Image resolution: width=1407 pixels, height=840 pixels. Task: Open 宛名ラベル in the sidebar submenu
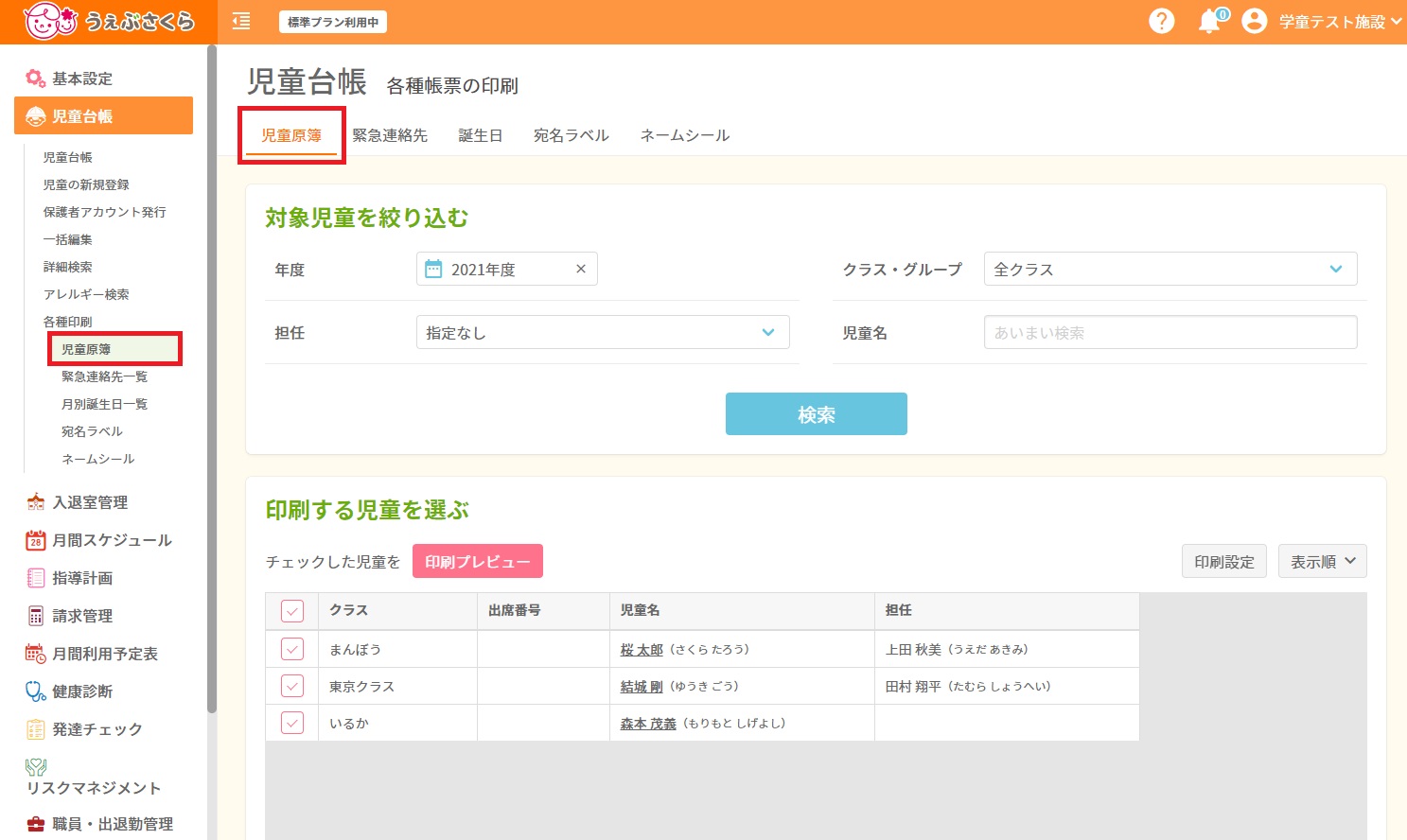92,431
